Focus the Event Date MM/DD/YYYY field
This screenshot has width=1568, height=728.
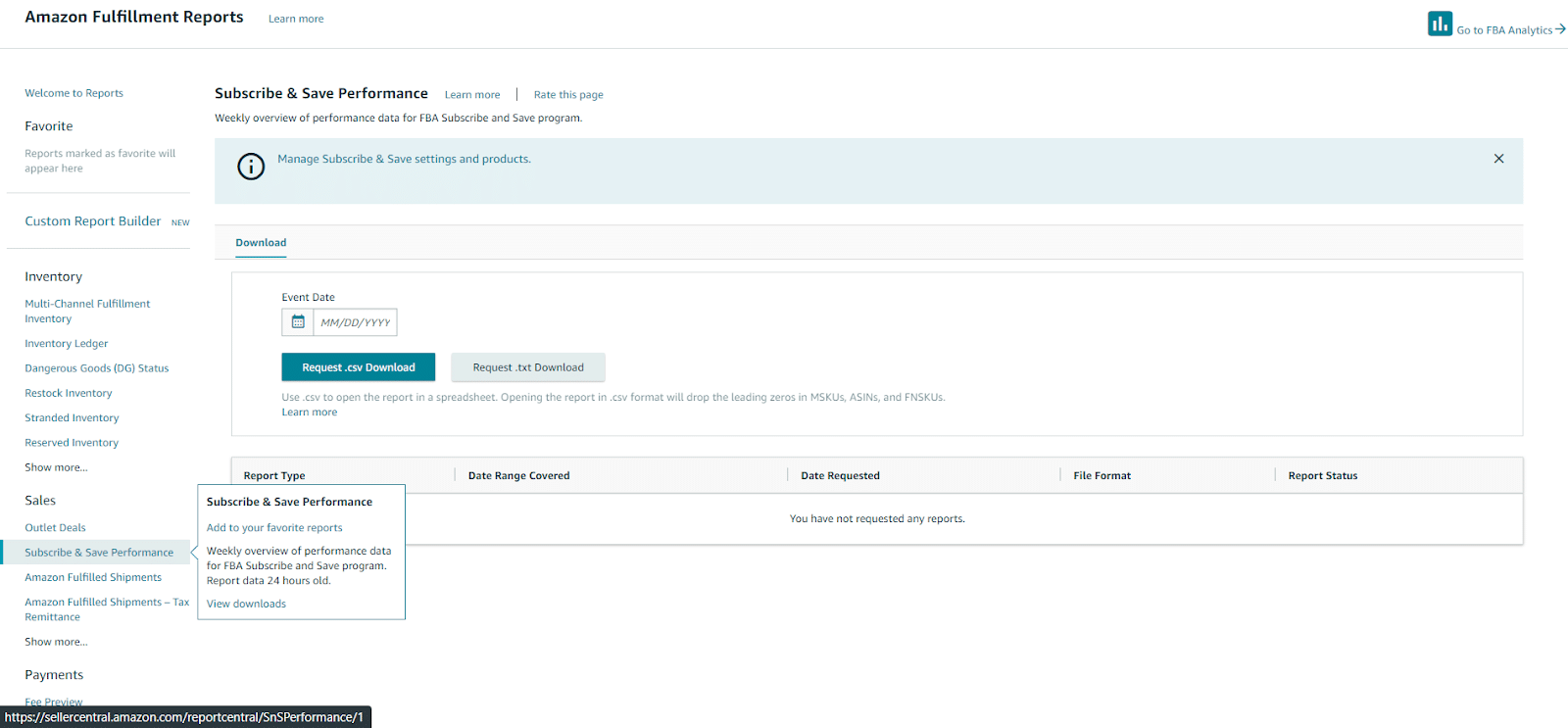tap(355, 322)
